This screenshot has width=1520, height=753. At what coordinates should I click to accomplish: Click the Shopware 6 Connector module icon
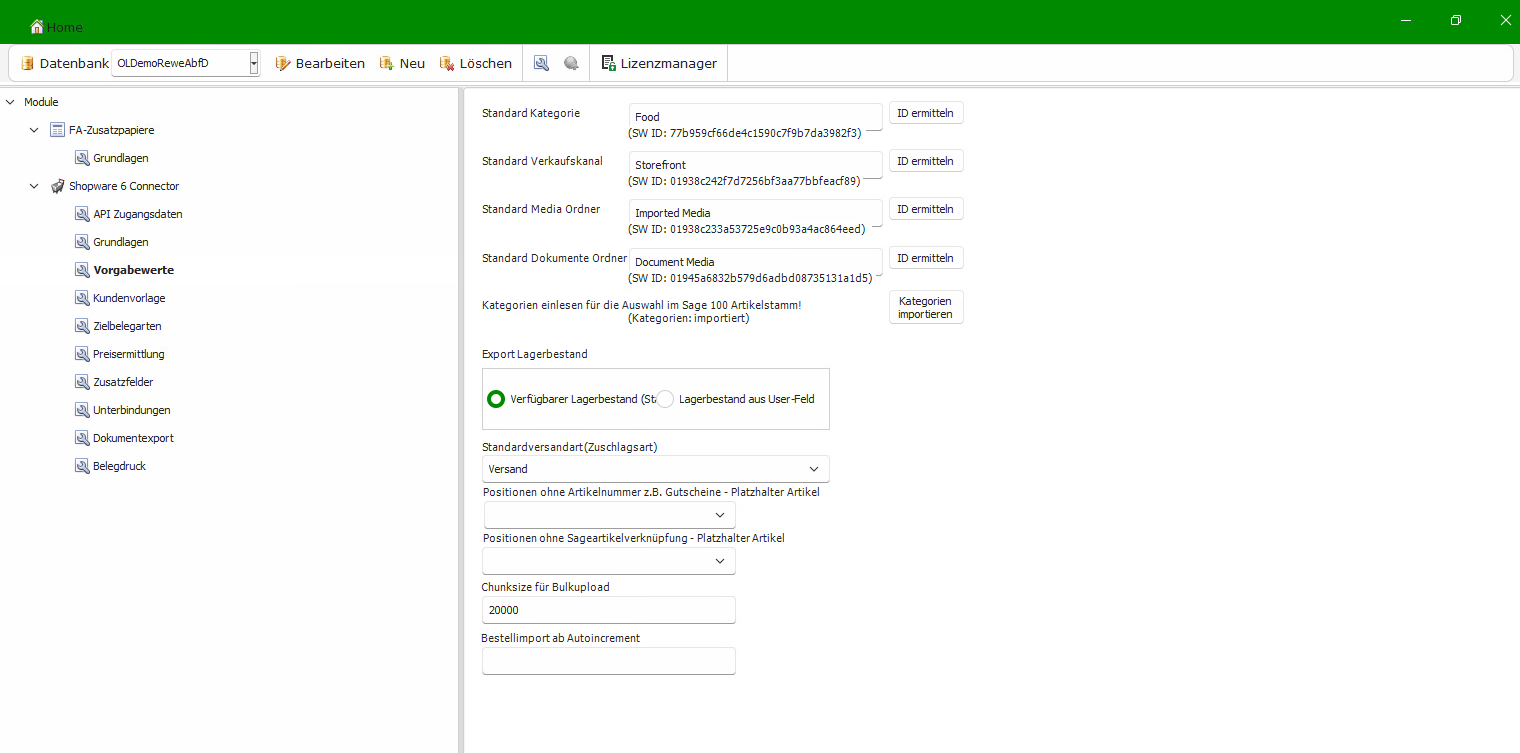[x=58, y=186]
